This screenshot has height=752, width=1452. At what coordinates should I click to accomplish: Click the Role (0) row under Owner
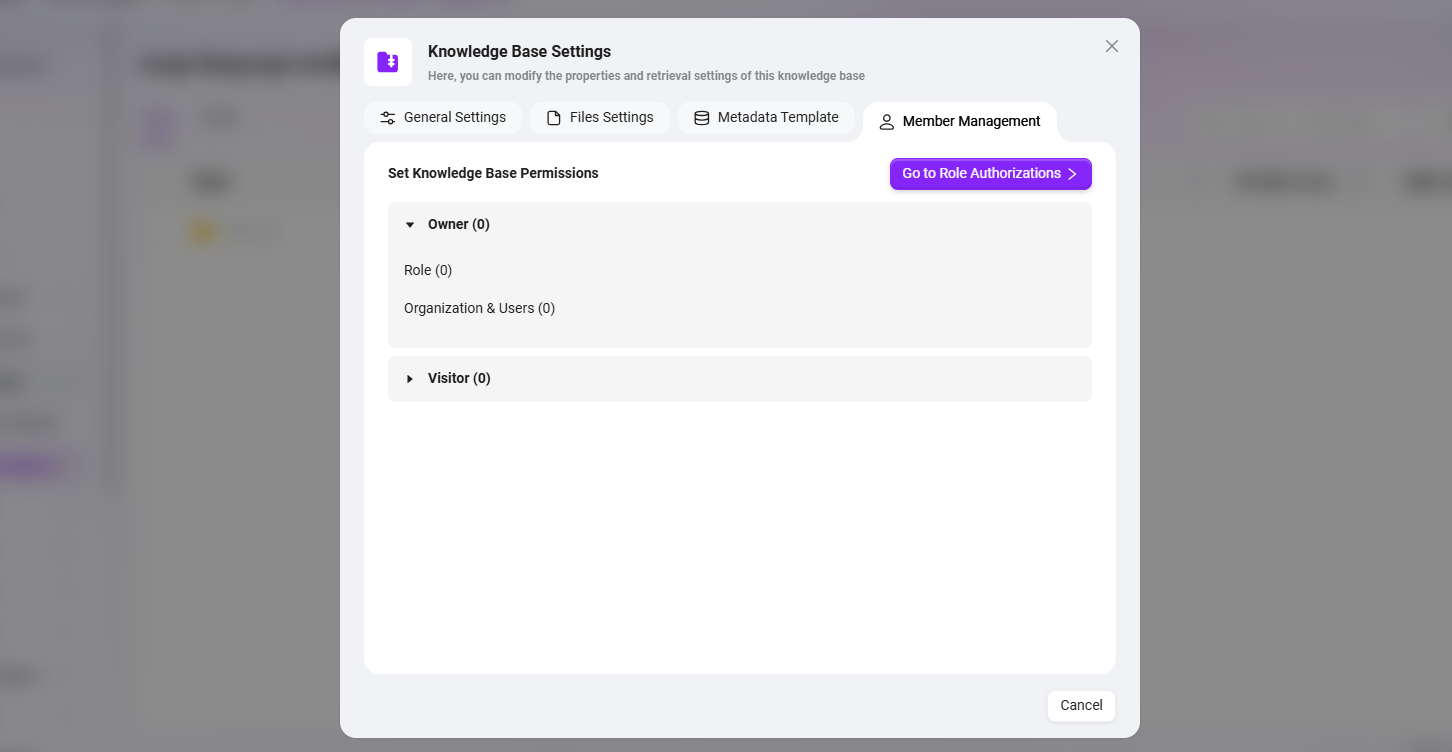pos(428,270)
